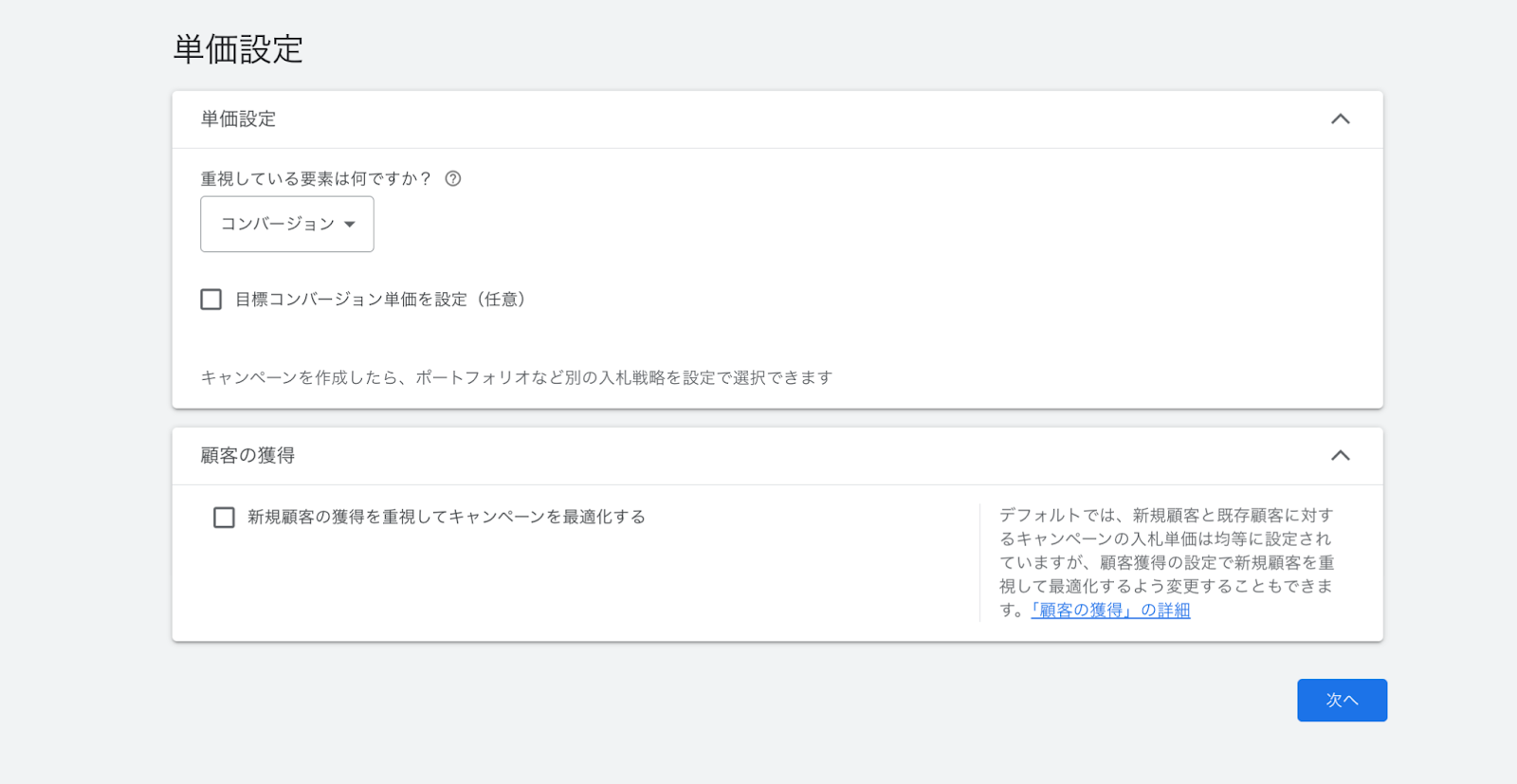Collapse the 顧客の獲得 section chevron

[x=1340, y=456]
